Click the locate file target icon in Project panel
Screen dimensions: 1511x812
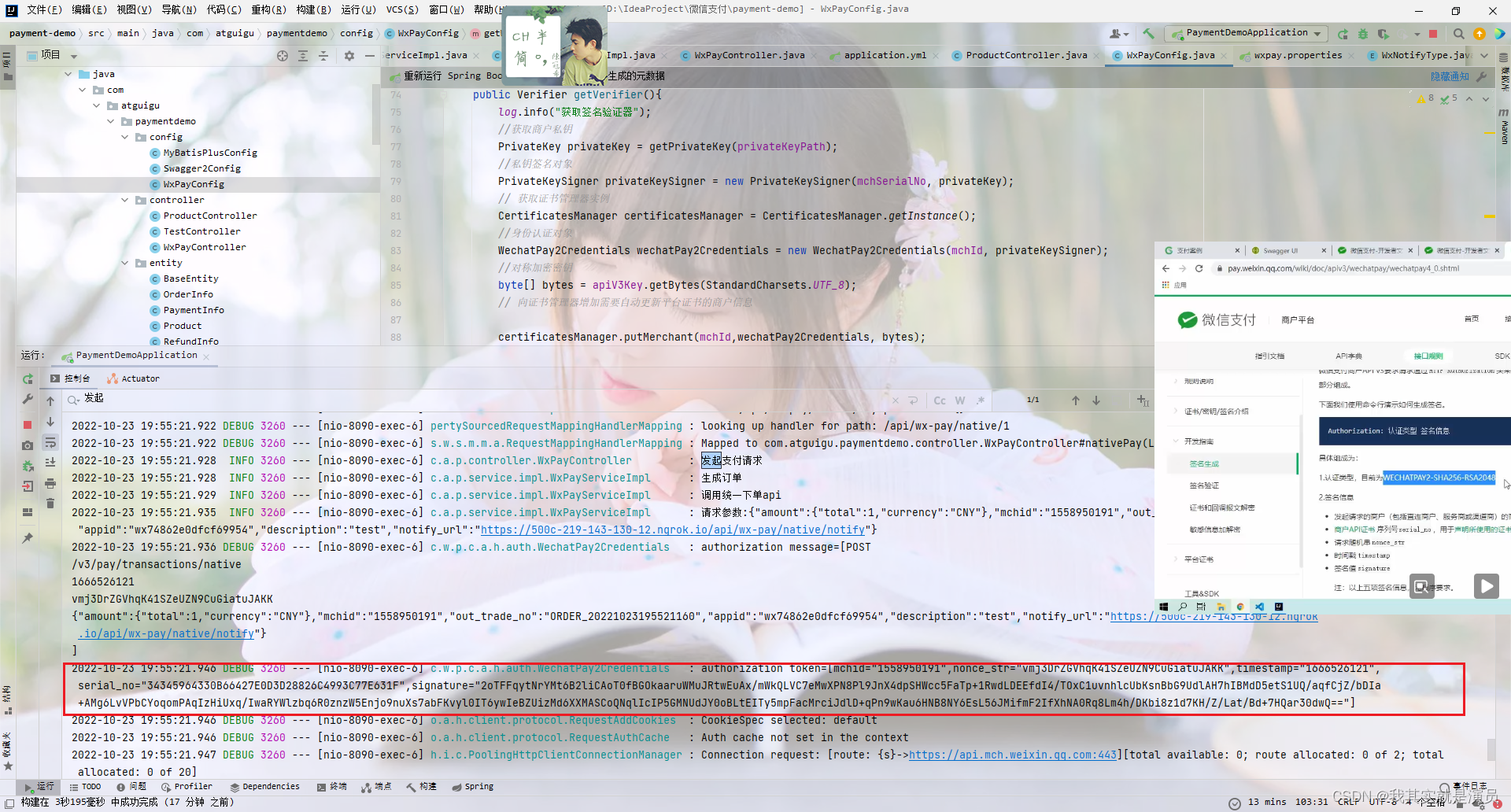283,56
